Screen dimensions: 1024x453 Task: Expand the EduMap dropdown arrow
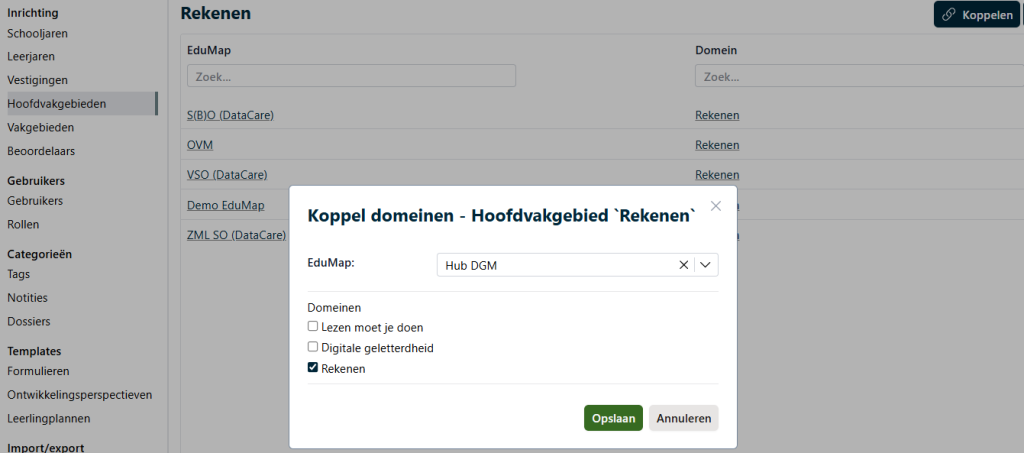[705, 265]
